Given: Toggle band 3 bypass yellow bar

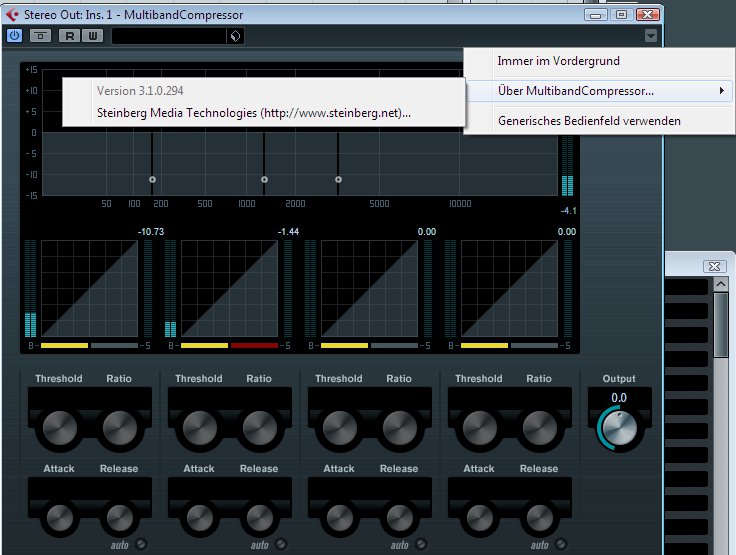Looking at the screenshot, I should coord(344,346).
